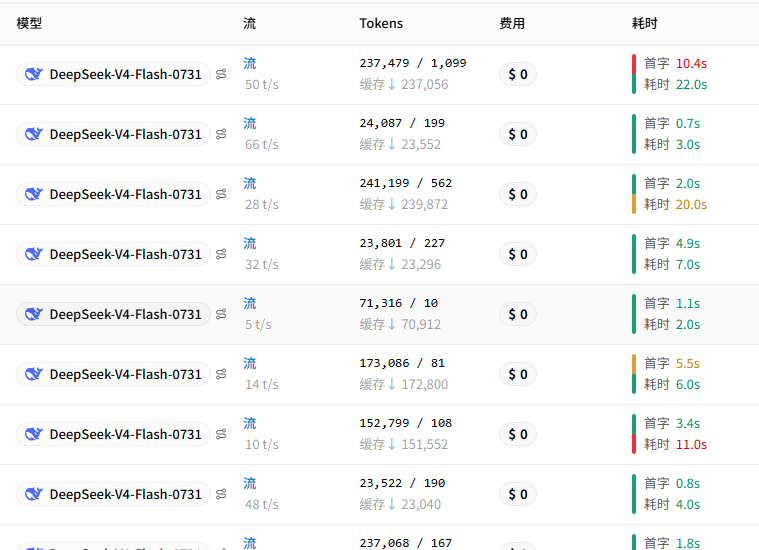759x550 pixels.
Task: Click the 流 column header
Action: (250, 23)
